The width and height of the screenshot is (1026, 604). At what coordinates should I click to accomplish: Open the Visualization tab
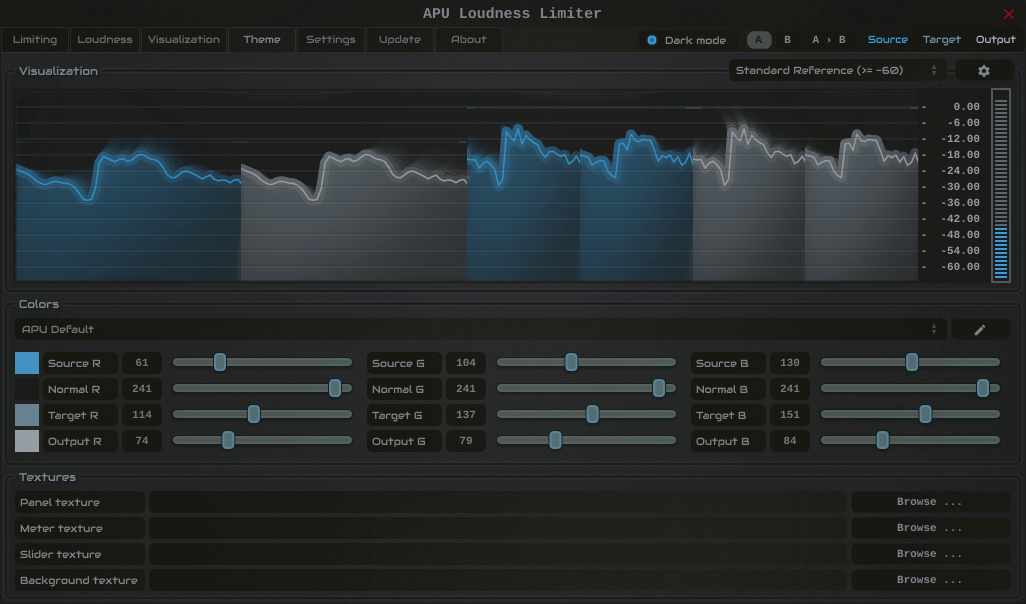click(184, 40)
